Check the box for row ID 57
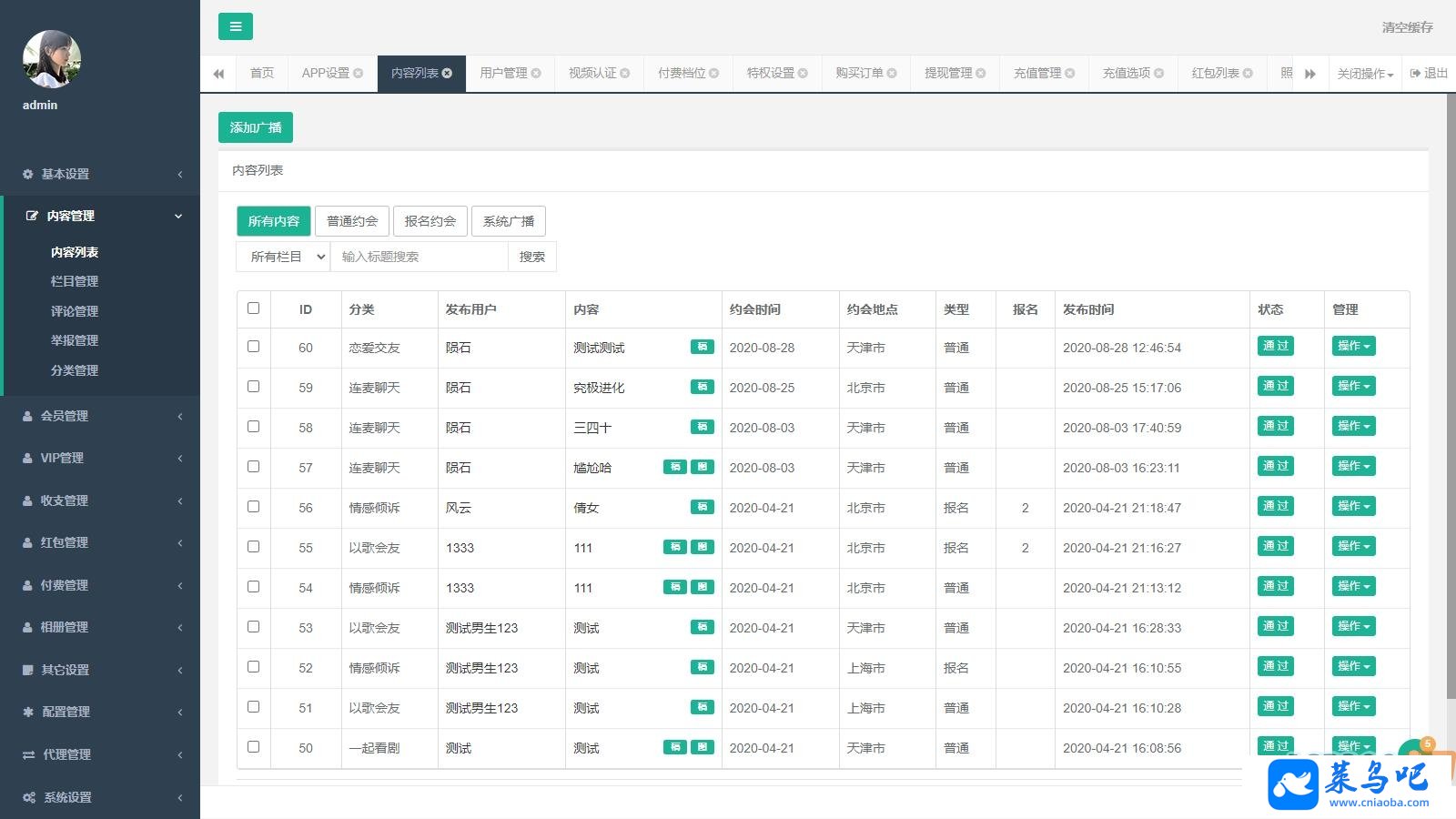 coord(253,466)
